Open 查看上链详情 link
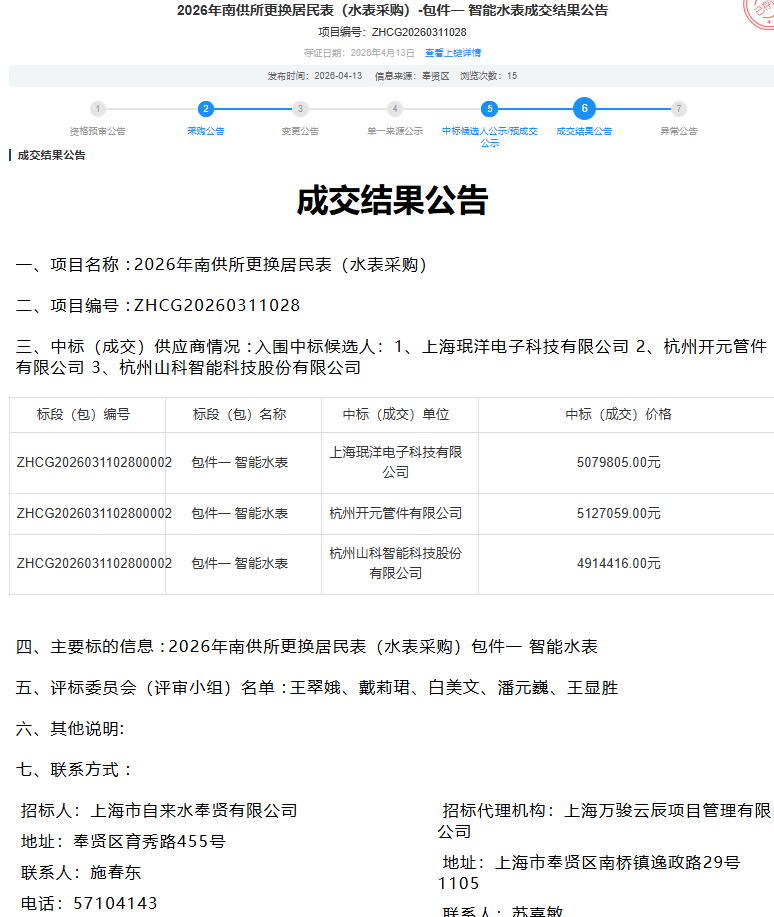Image resolution: width=774 pixels, height=917 pixels. [x=452, y=53]
